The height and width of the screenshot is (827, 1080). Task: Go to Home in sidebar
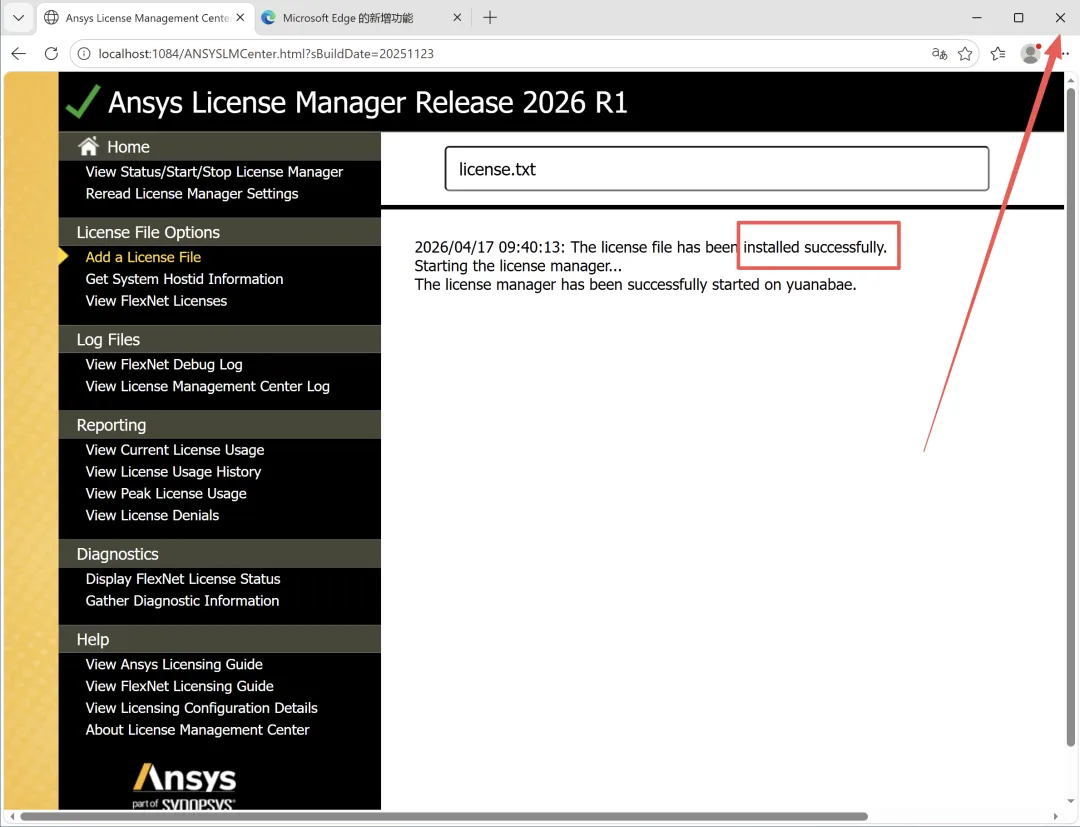(x=128, y=147)
